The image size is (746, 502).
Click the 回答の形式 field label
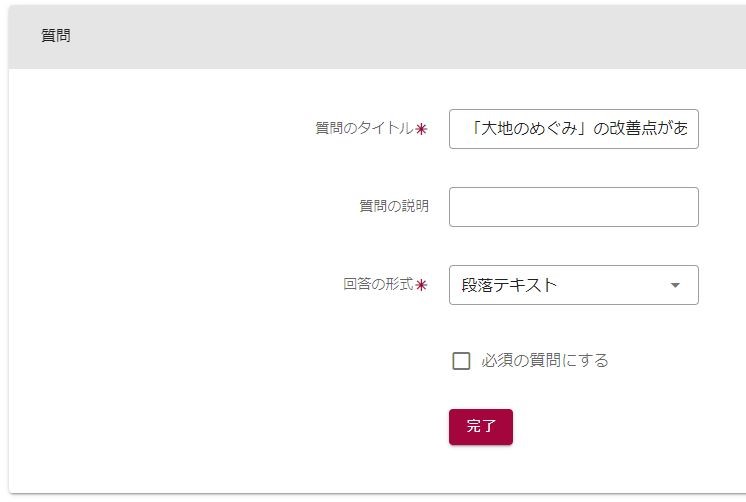(378, 284)
